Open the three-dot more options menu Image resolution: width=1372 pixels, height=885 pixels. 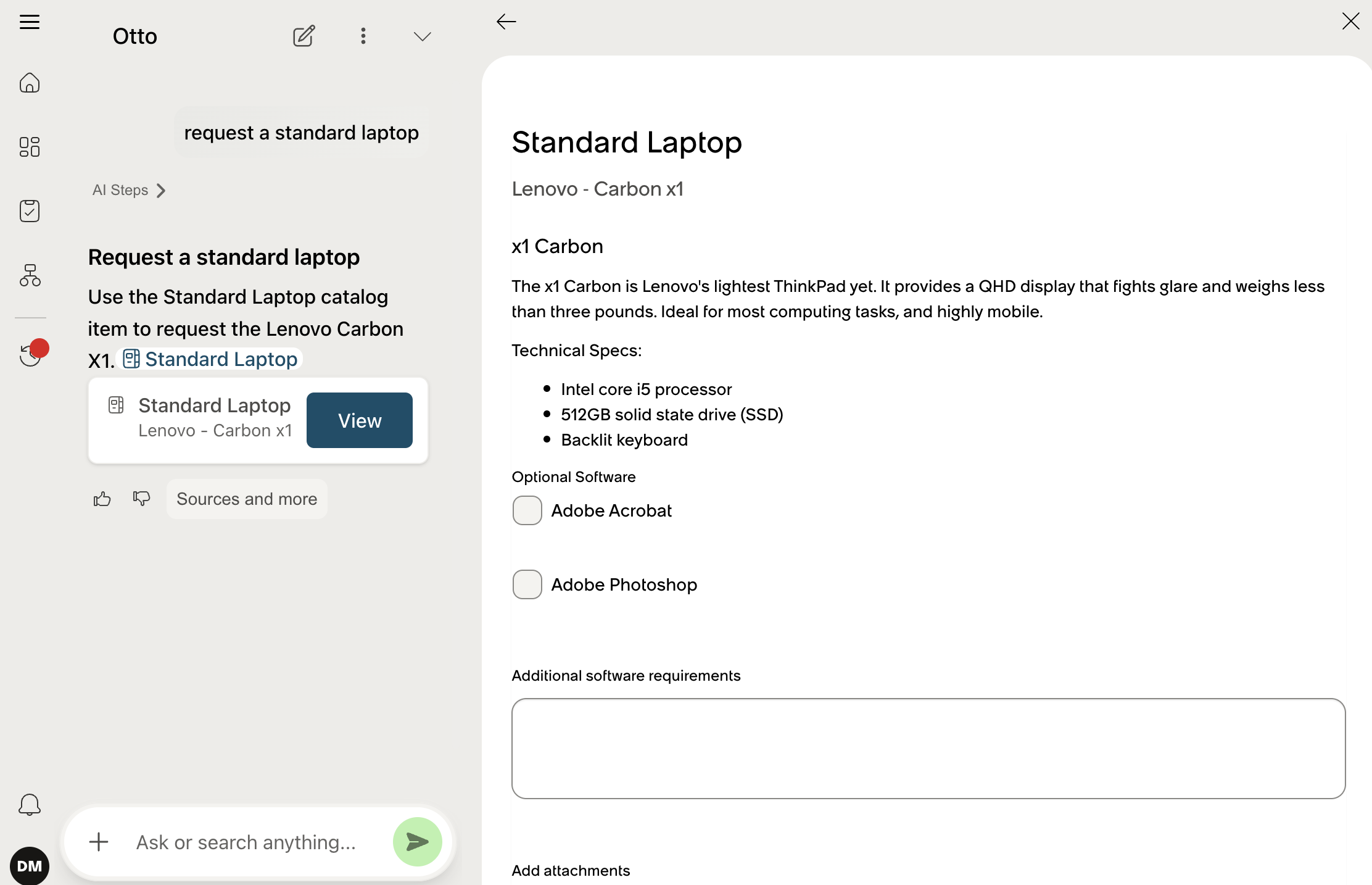click(363, 36)
